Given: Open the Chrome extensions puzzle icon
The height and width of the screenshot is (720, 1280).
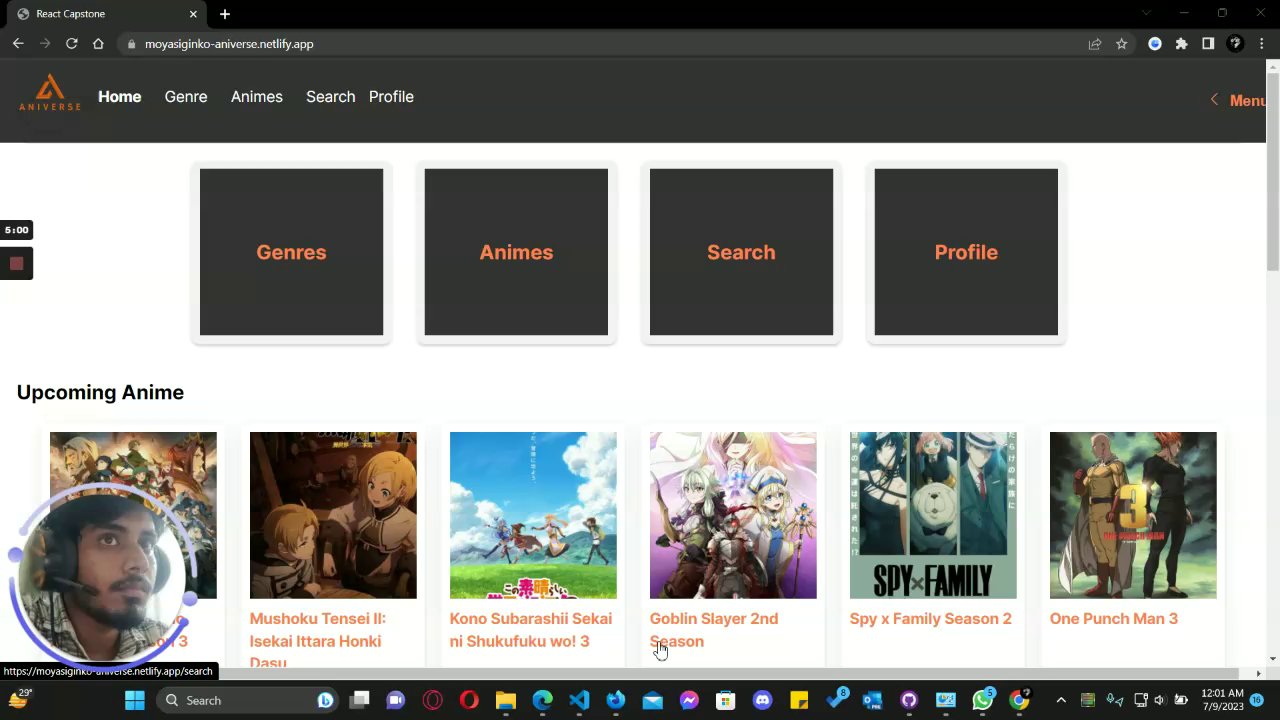Looking at the screenshot, I should [1182, 44].
